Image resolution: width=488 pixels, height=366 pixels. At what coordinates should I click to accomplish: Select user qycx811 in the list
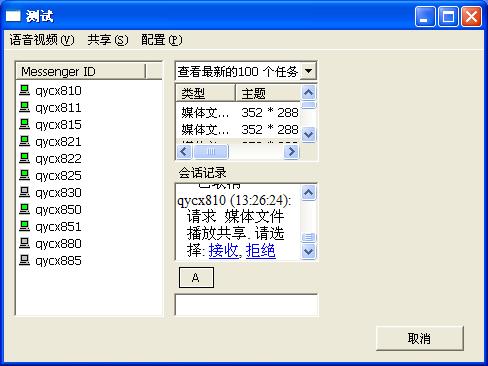(58, 108)
